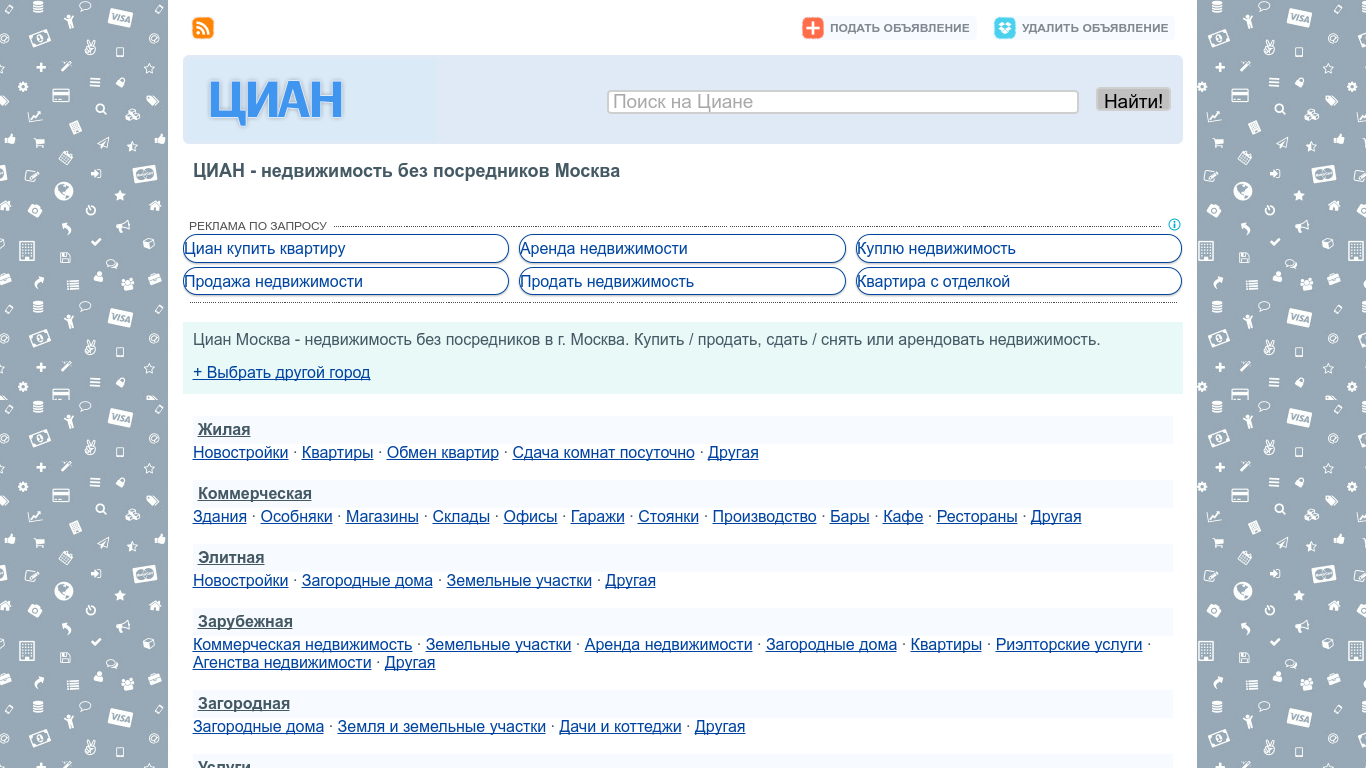Image resolution: width=1366 pixels, height=768 pixels.
Task: Open Здания link
Action: [220, 517]
